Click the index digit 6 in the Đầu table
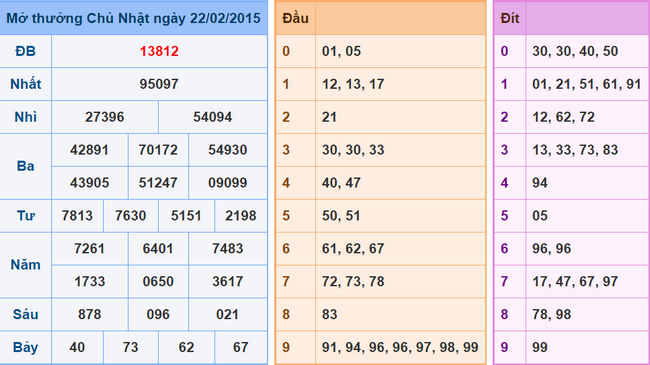This screenshot has height=365, width=650. pyautogui.click(x=286, y=248)
